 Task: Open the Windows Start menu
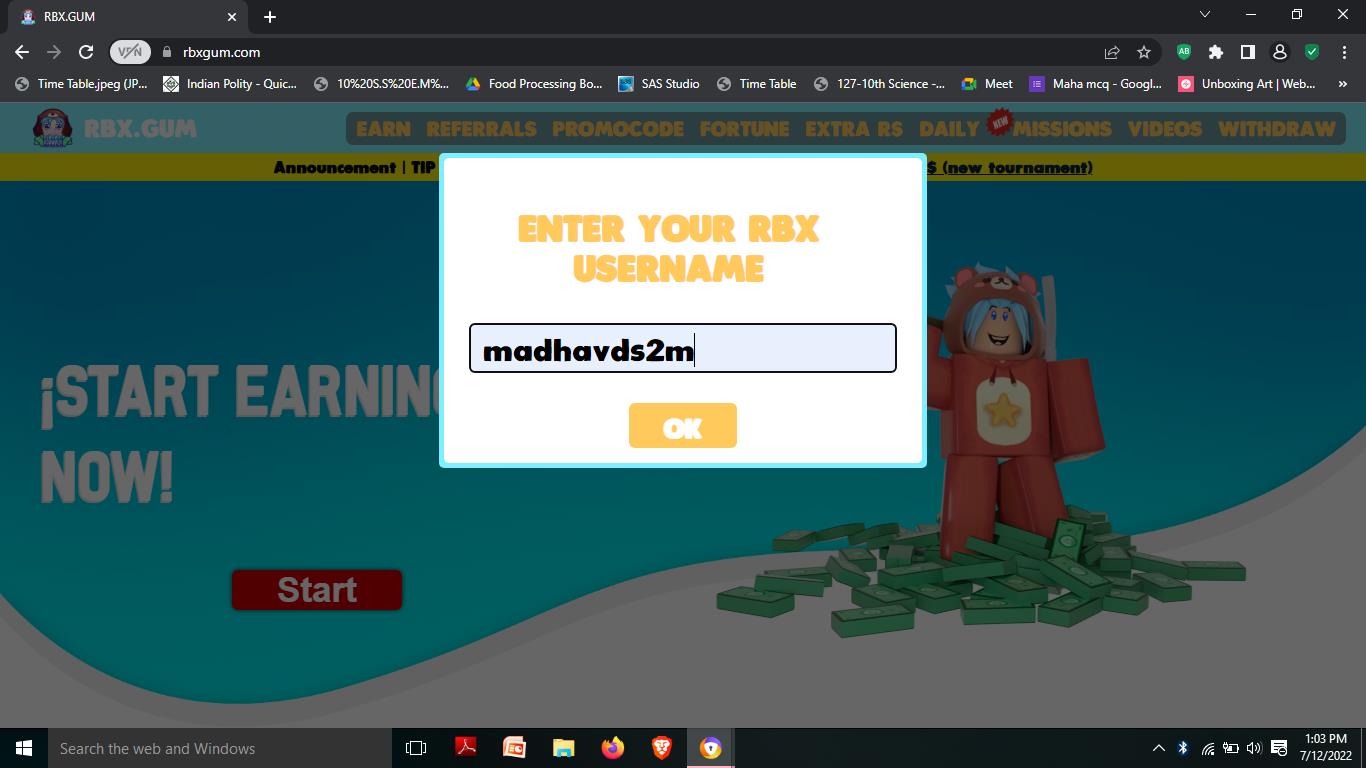point(24,748)
